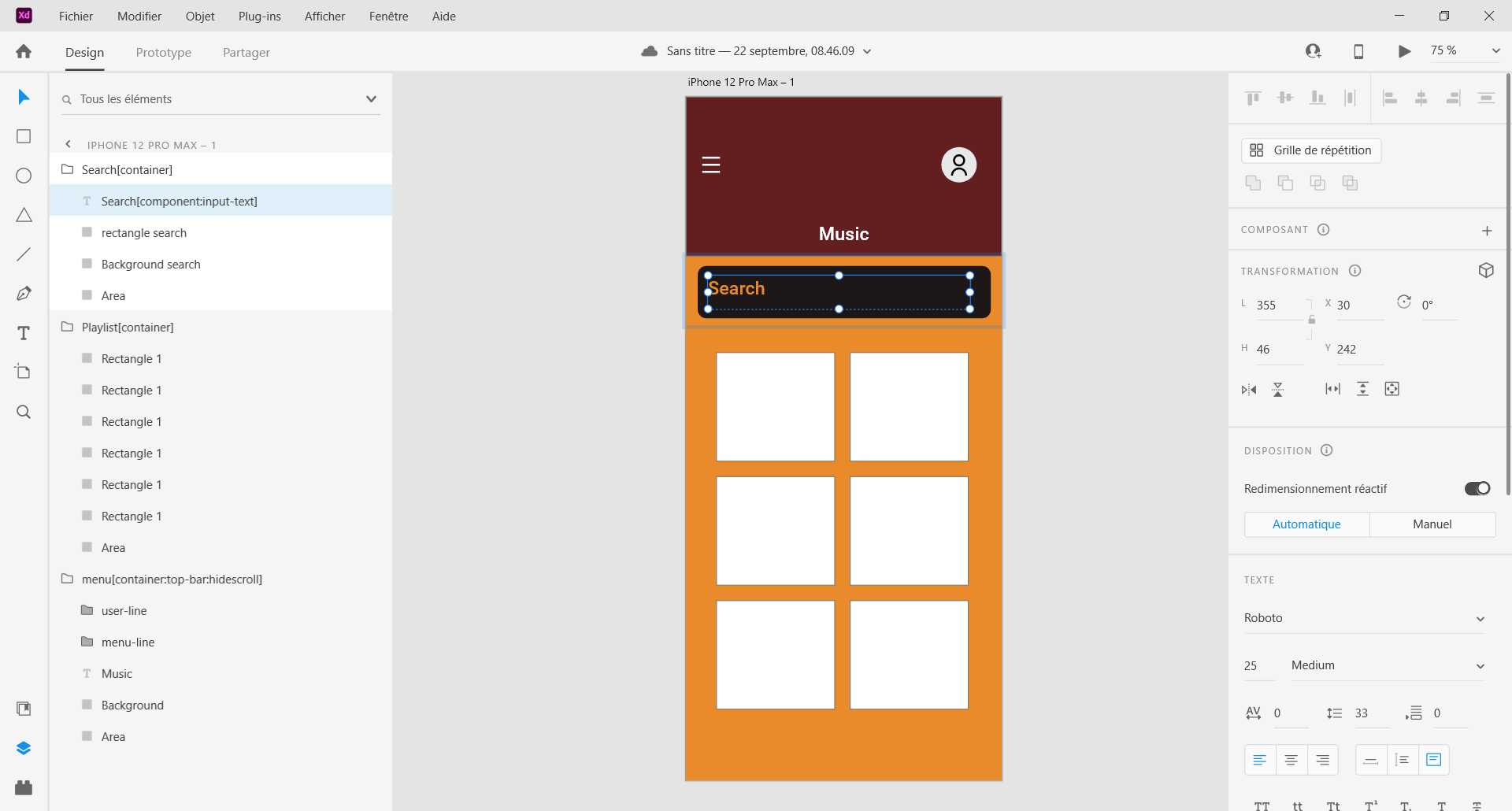The height and width of the screenshot is (811, 1512).
Task: Switch to the Partager tab
Action: pos(246,53)
